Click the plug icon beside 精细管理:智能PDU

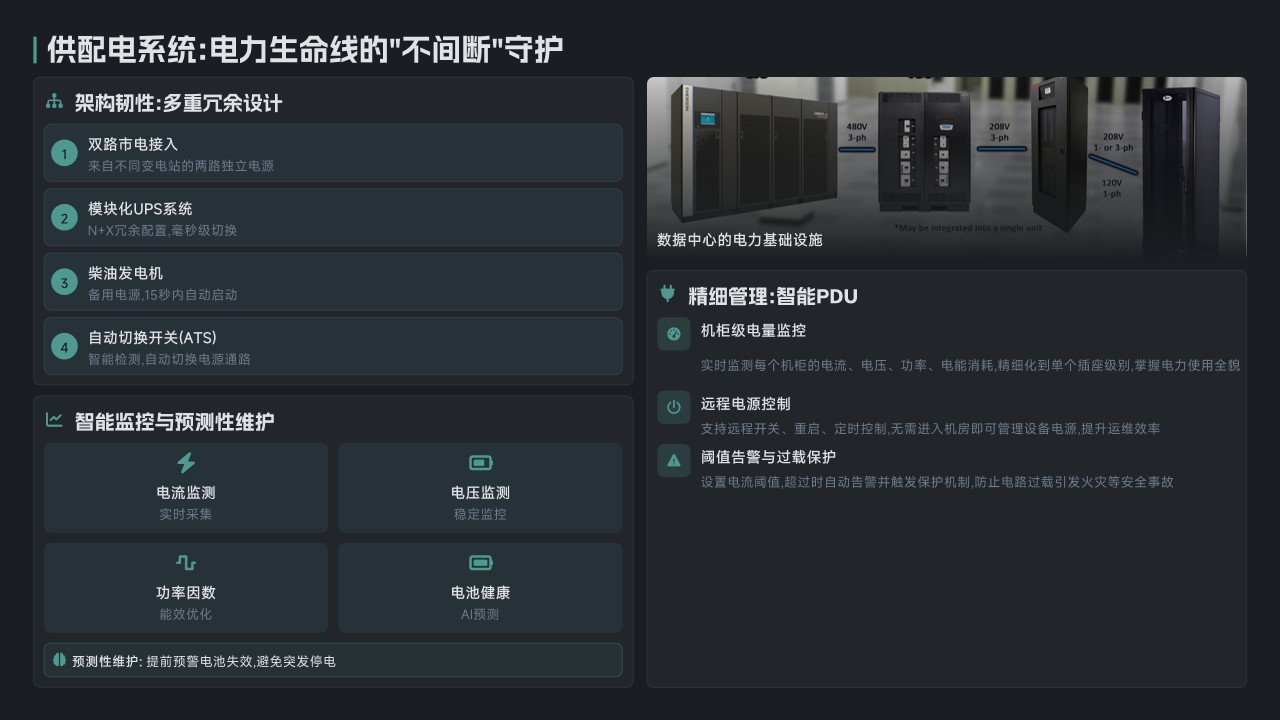(668, 294)
